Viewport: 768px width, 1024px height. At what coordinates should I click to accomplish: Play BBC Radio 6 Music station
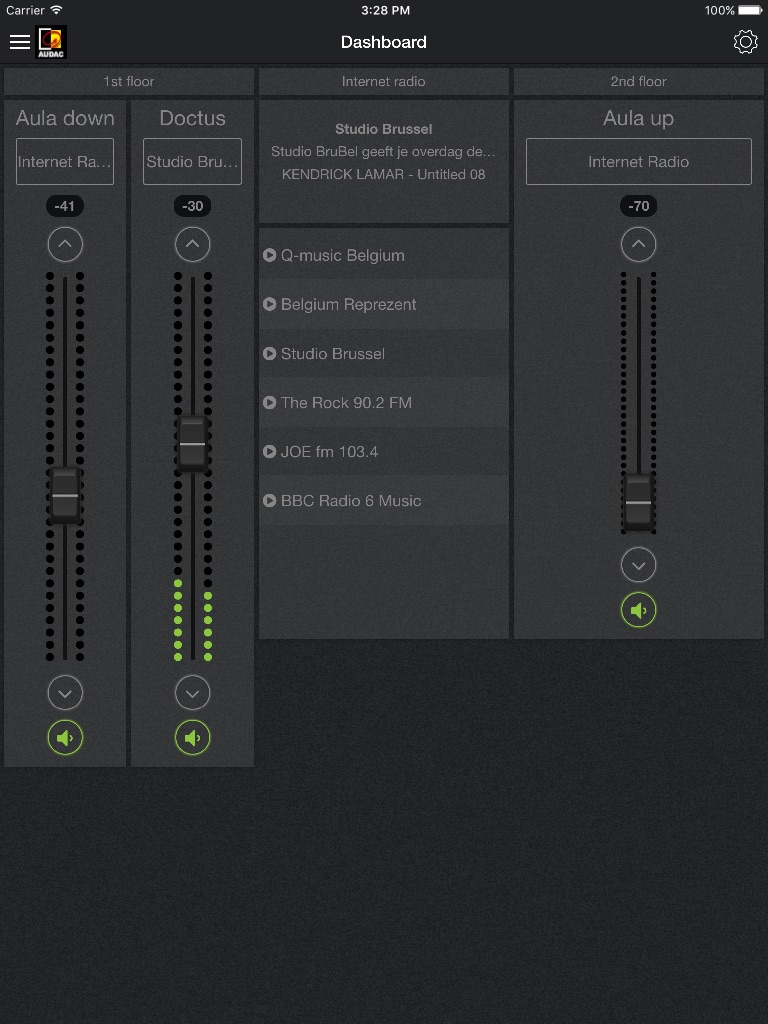tap(383, 500)
